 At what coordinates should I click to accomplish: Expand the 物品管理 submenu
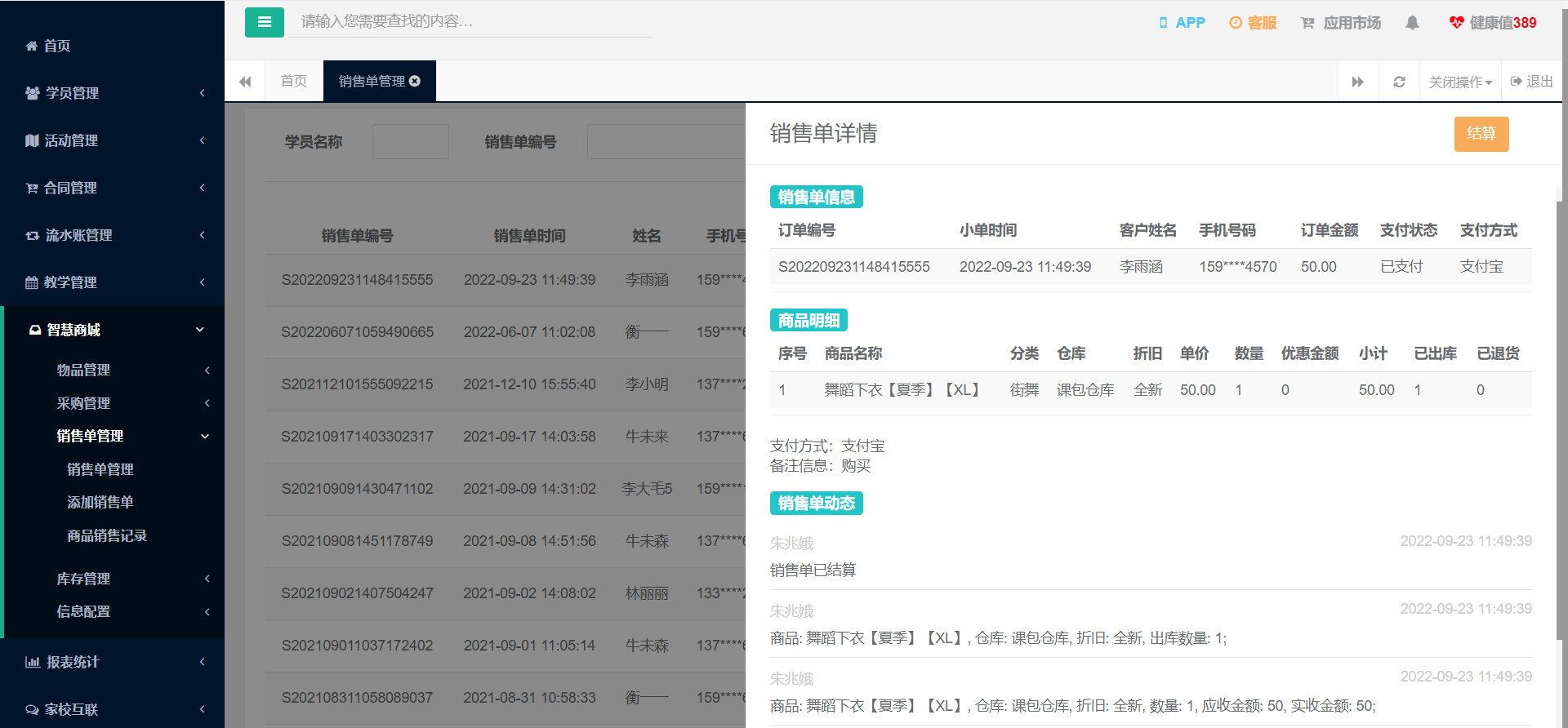(x=114, y=370)
